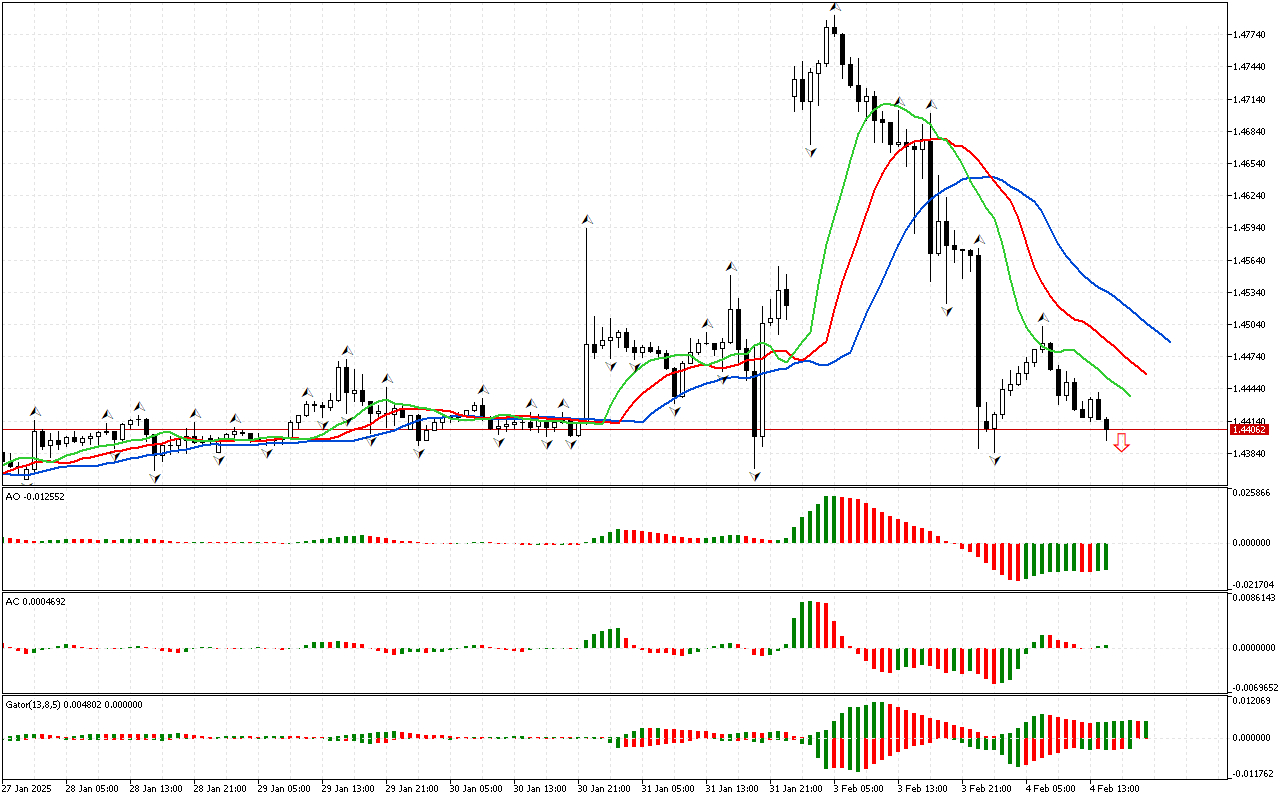This screenshot has height=800, width=1280.
Task: Click the 1.47740 price level
Action: click(x=1250, y=35)
